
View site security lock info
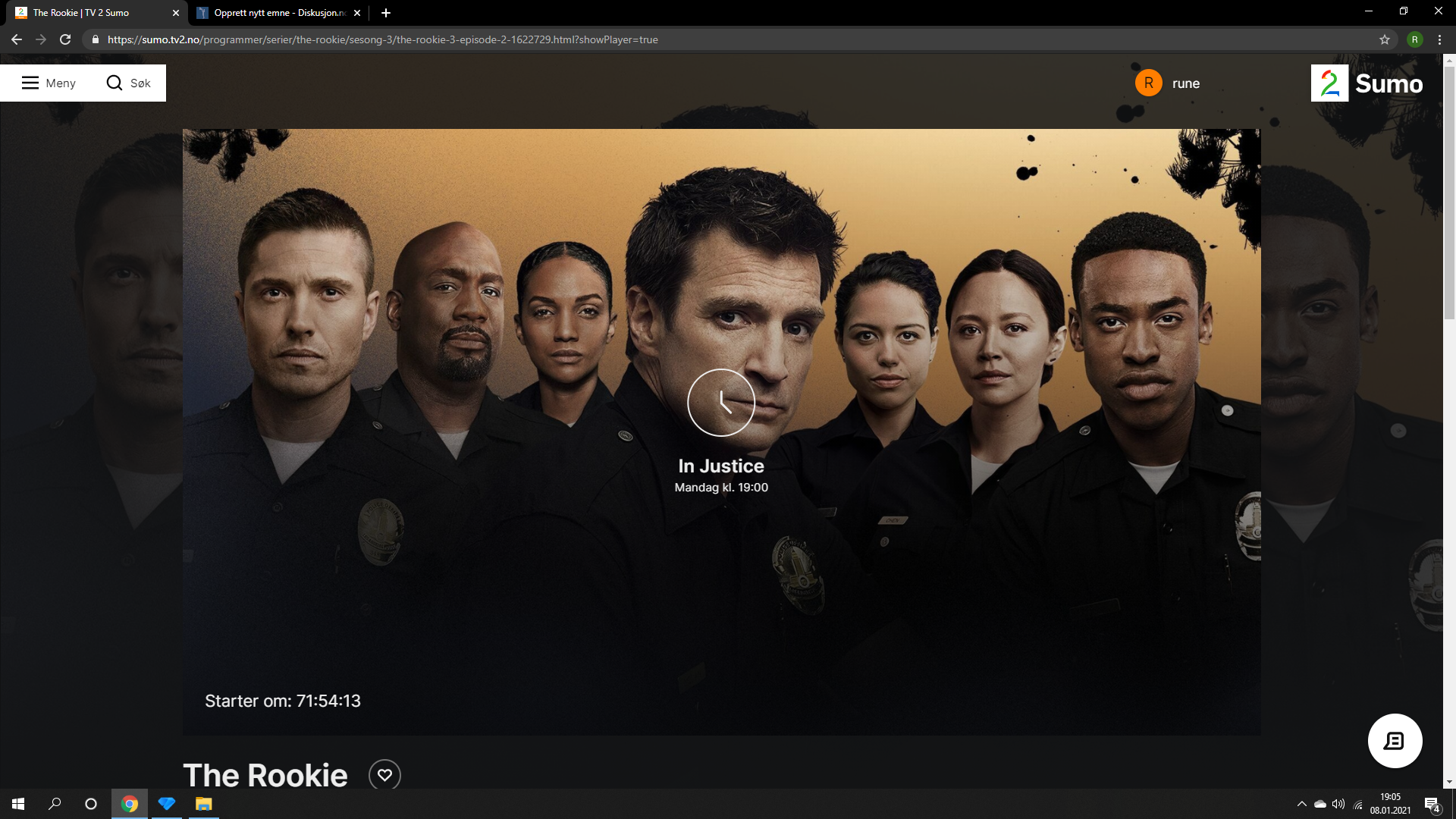pos(95,39)
